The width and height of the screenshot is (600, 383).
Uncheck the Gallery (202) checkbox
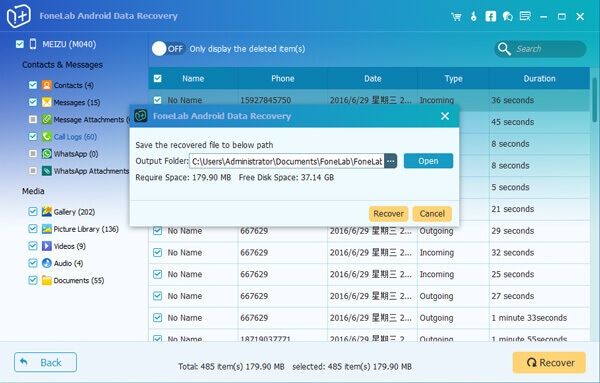pyautogui.click(x=33, y=212)
